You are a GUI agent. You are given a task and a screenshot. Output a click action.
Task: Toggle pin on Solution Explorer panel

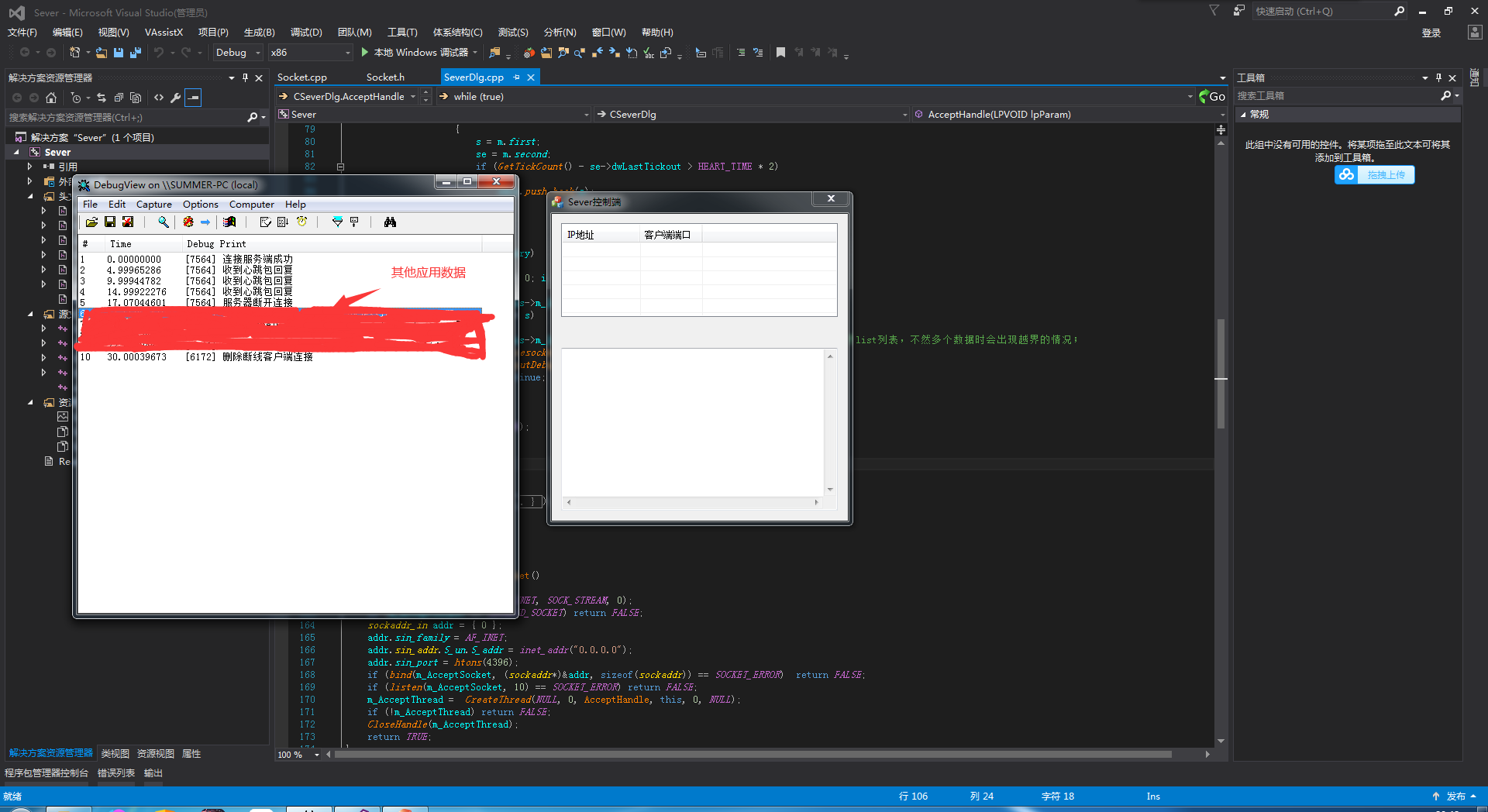click(245, 77)
